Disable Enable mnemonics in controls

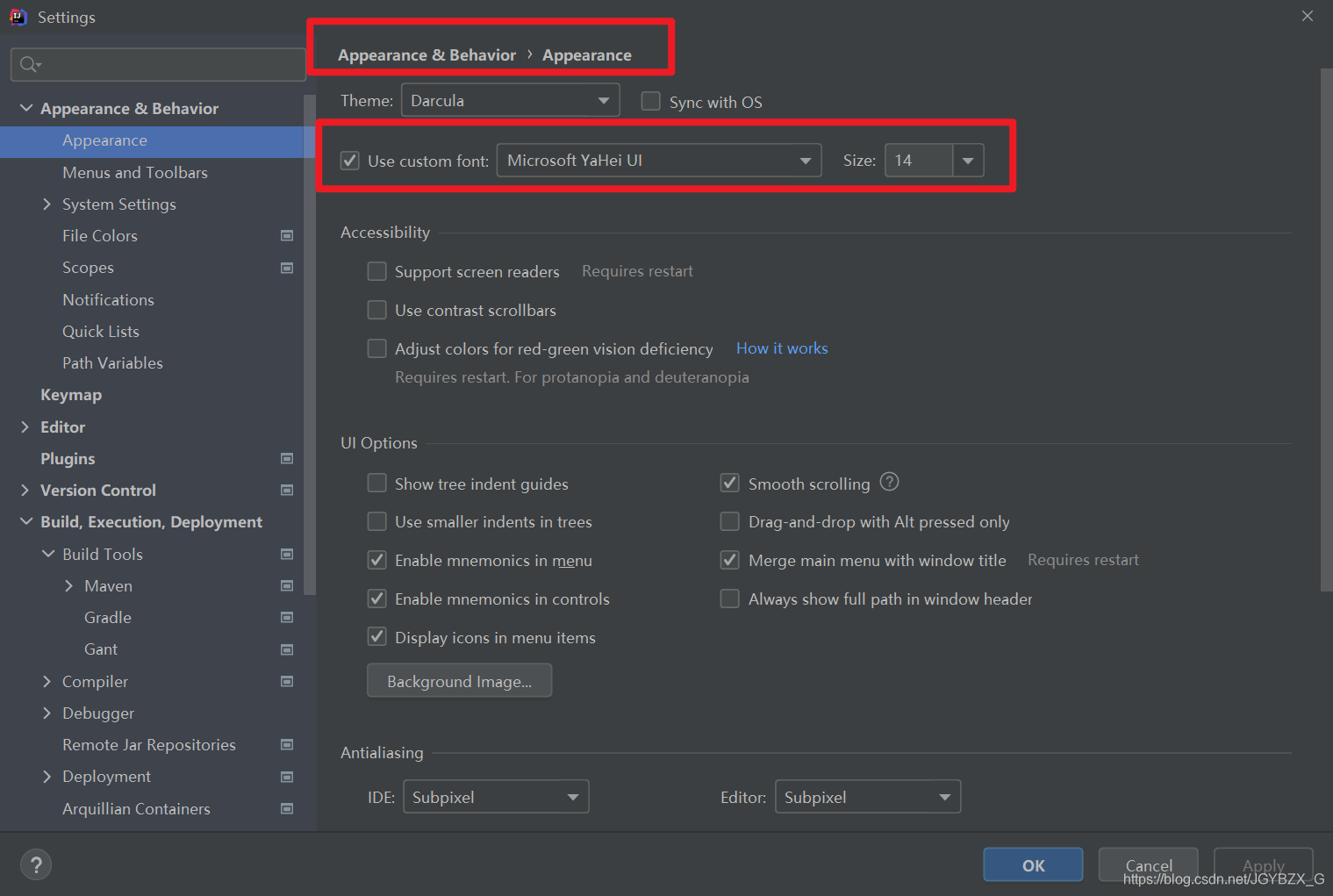376,599
